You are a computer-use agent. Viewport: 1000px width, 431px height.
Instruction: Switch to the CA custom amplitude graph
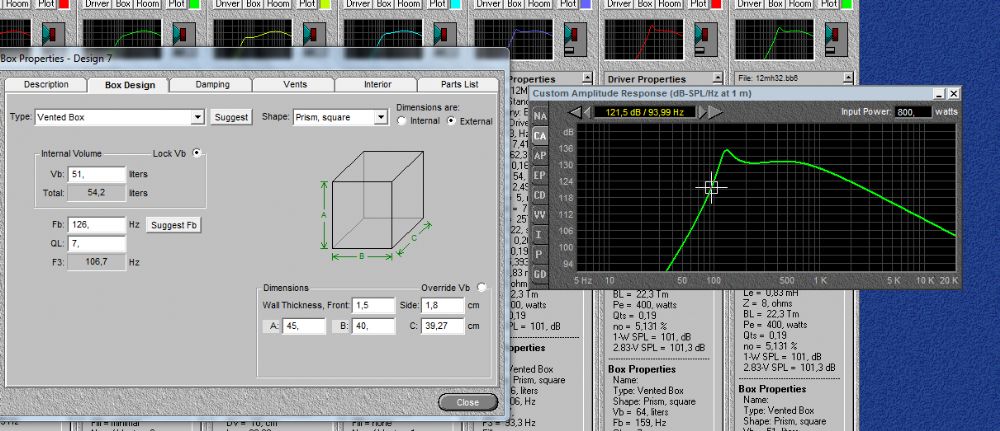540,135
